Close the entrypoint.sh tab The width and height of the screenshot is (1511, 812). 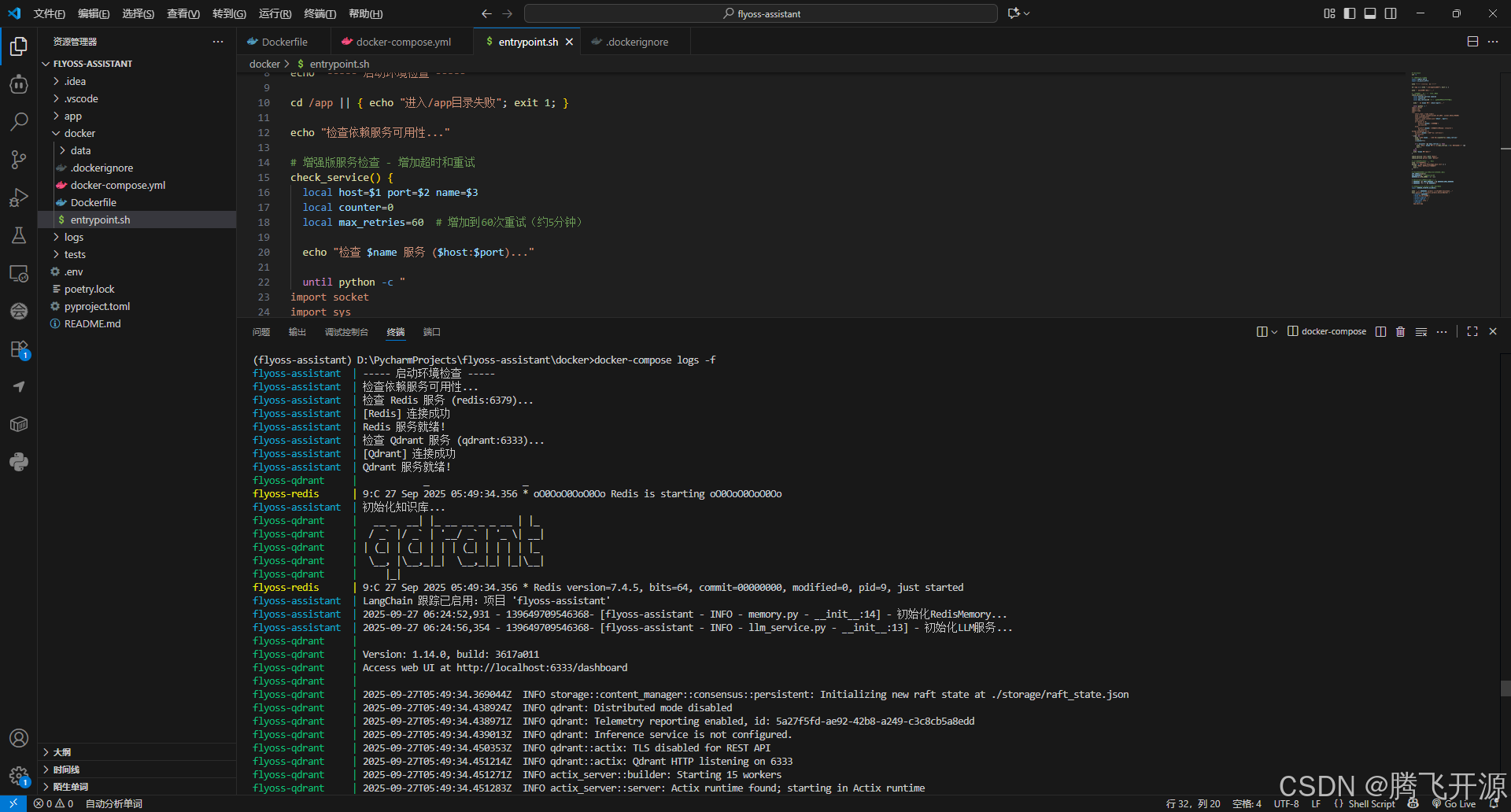[x=569, y=42]
